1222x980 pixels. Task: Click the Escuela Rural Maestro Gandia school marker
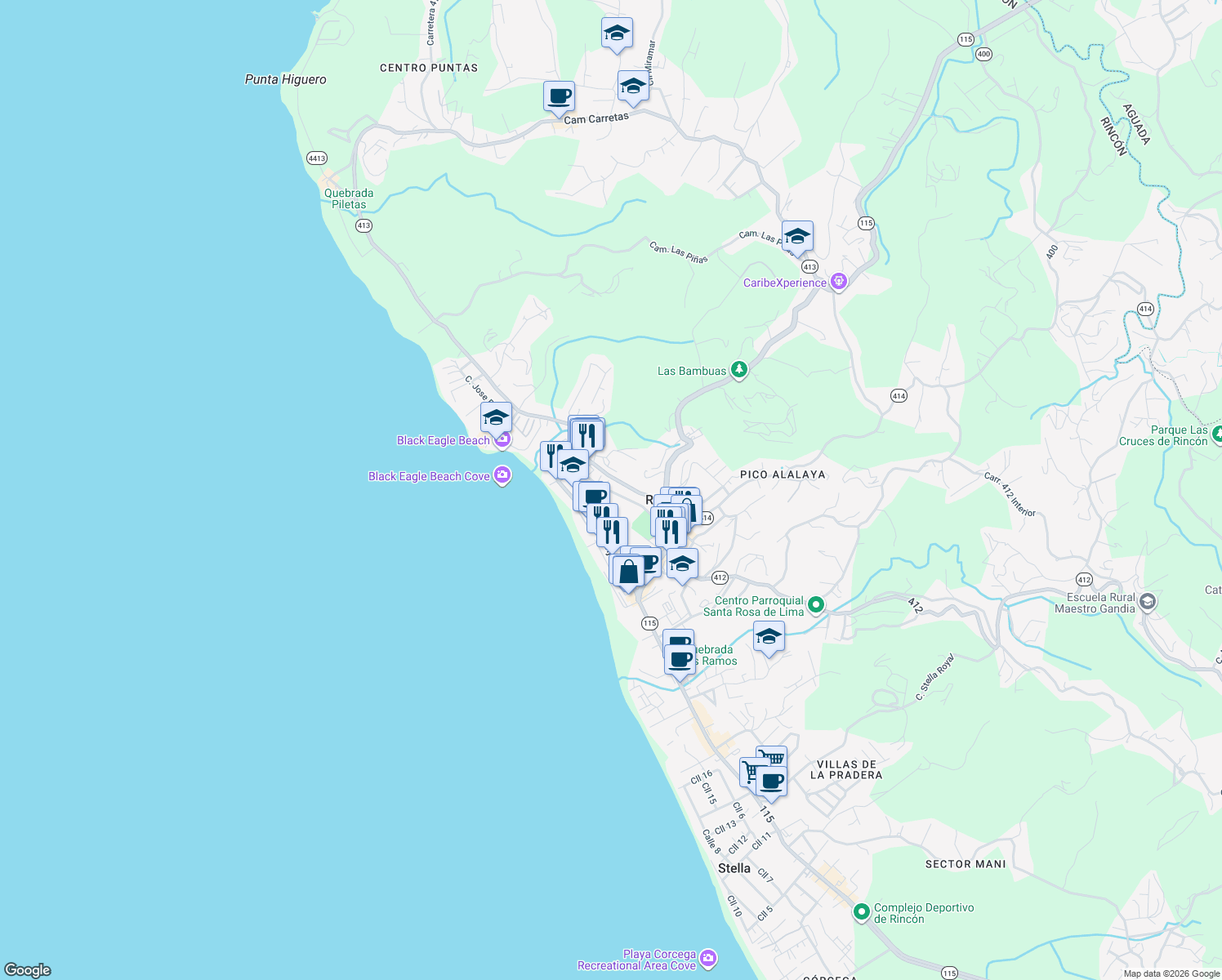pyautogui.click(x=1146, y=600)
